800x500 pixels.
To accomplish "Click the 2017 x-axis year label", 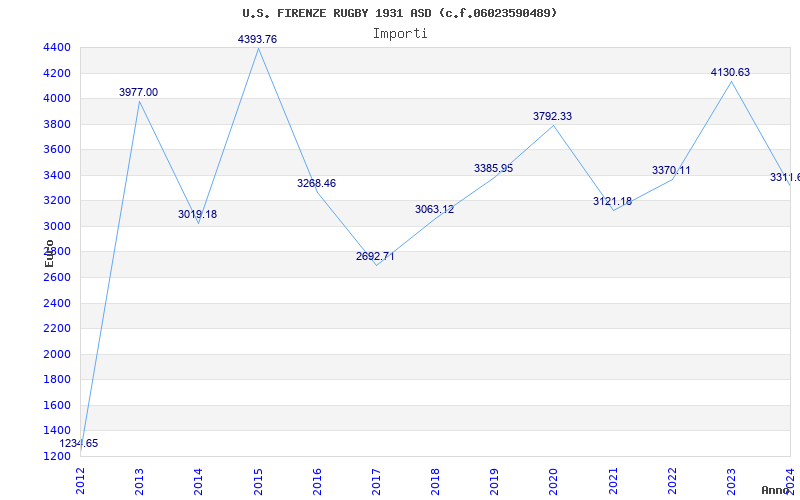I will pyautogui.click(x=376, y=481).
